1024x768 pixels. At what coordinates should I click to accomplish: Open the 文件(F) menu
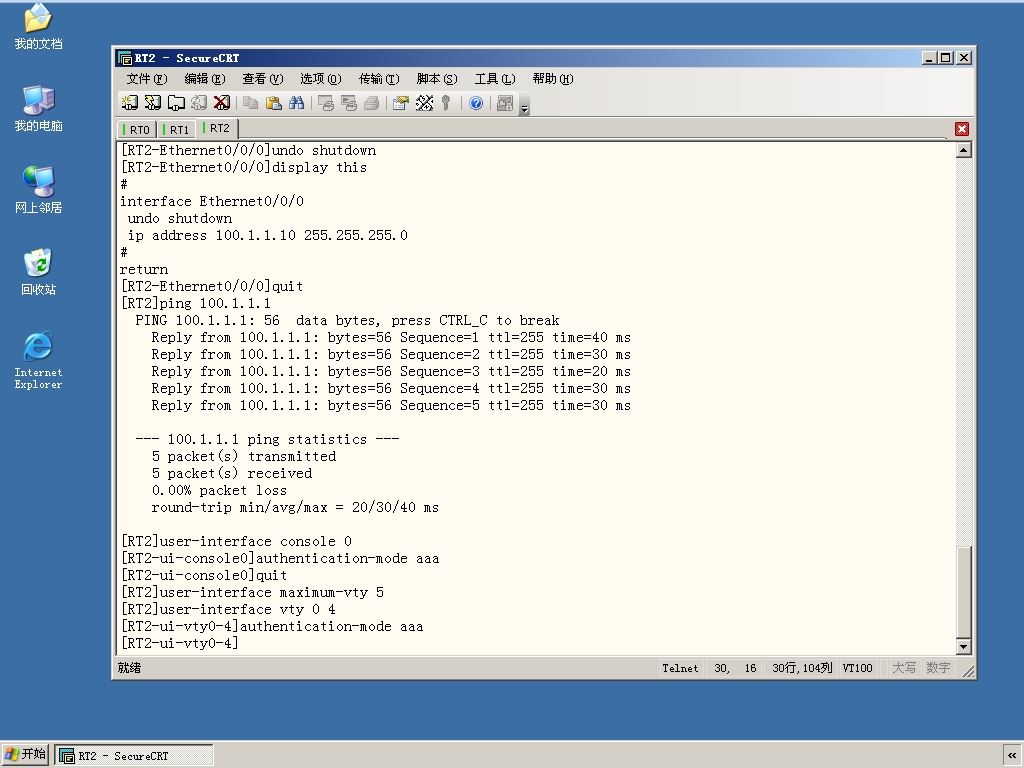tap(147, 79)
